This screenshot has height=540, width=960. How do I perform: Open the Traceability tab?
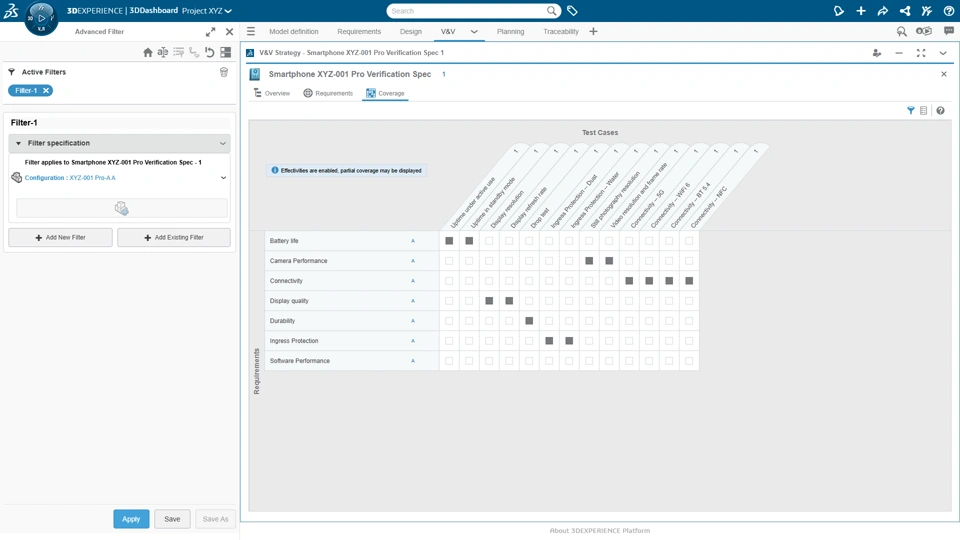point(561,31)
